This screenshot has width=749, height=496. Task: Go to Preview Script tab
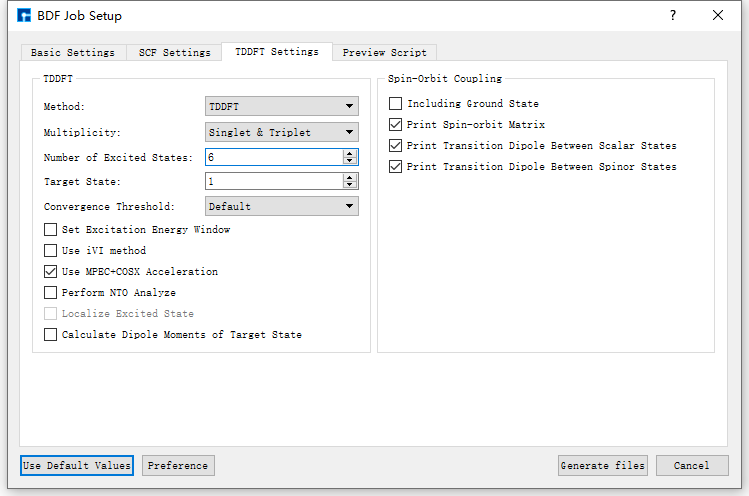pyautogui.click(x=384, y=53)
